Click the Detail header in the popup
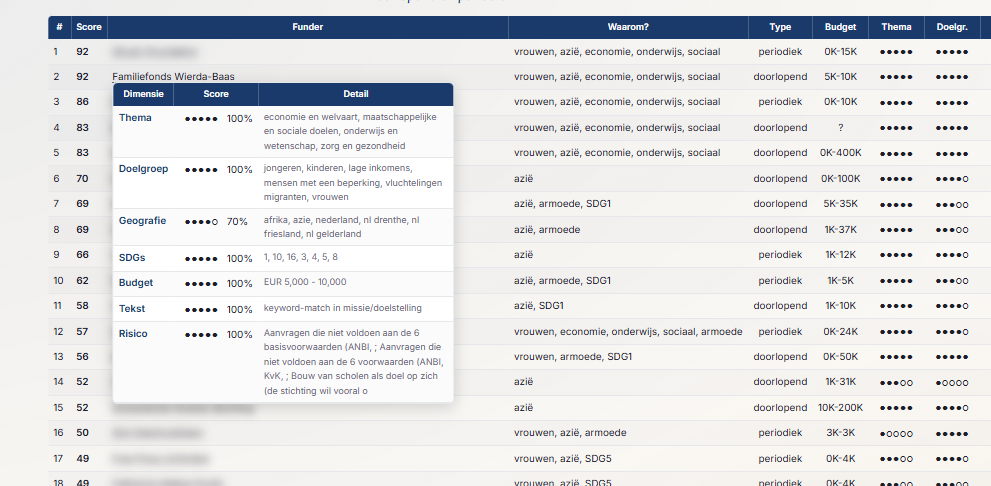 (356, 94)
